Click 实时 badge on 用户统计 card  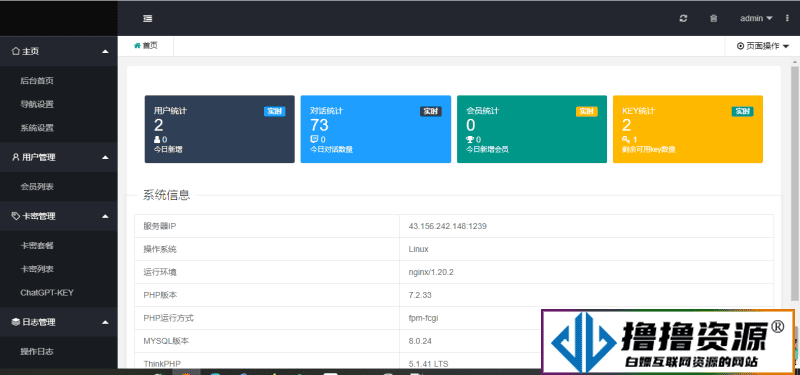[274, 111]
